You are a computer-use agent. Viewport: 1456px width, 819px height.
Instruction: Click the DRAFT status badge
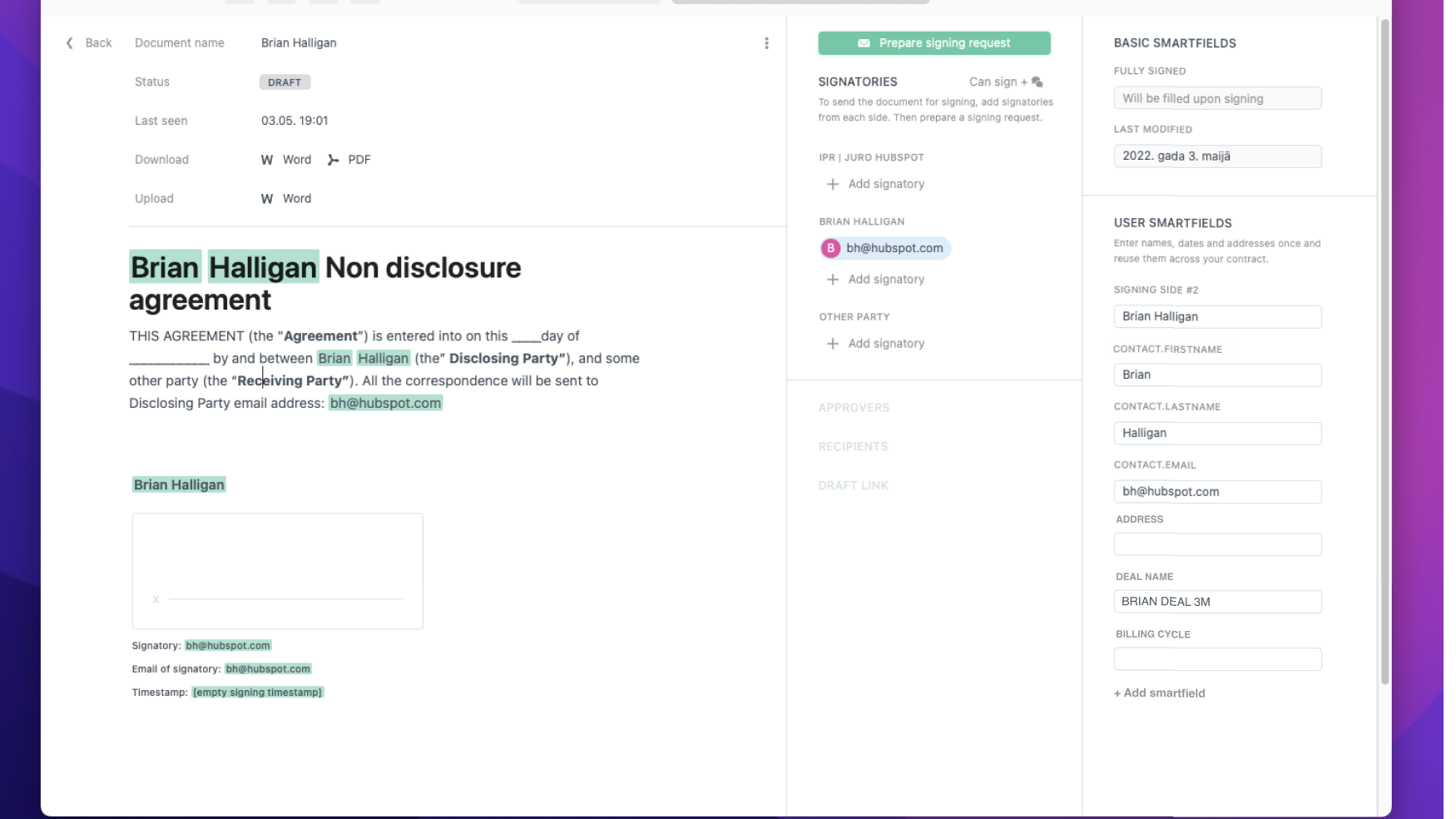point(285,82)
